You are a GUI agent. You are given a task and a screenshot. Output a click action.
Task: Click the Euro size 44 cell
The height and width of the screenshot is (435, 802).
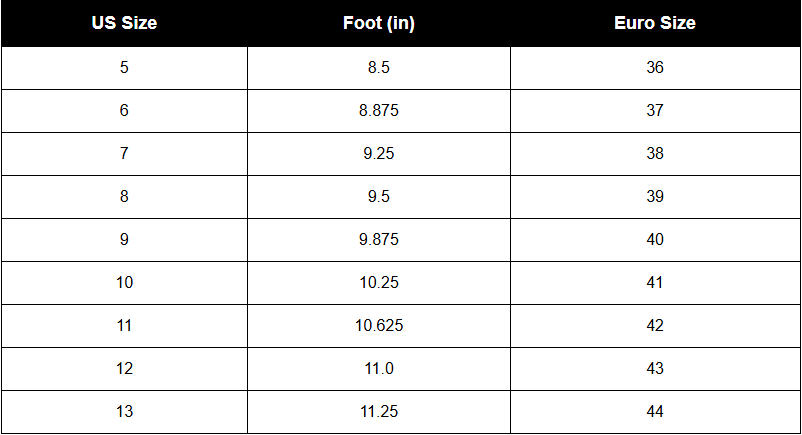655,412
